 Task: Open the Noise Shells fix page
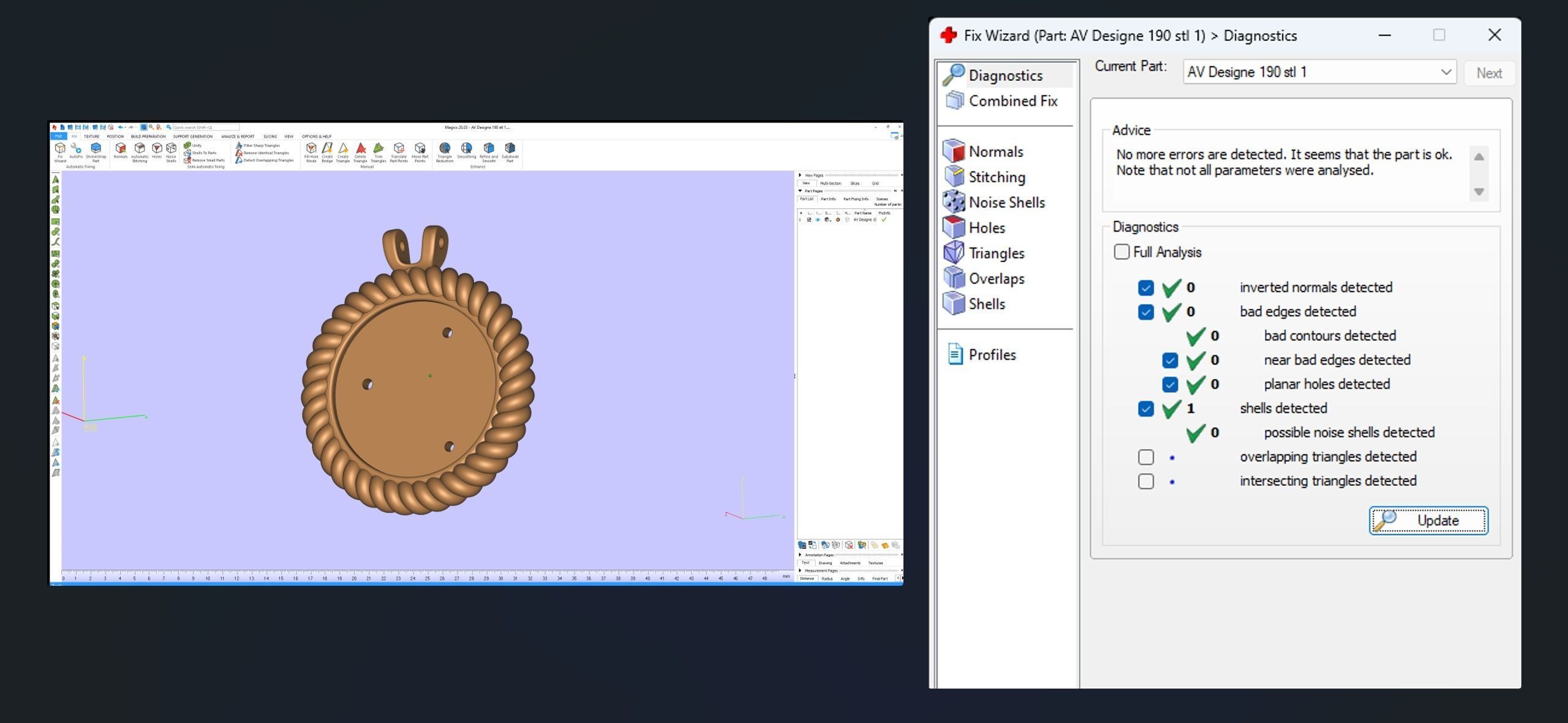click(x=1006, y=202)
